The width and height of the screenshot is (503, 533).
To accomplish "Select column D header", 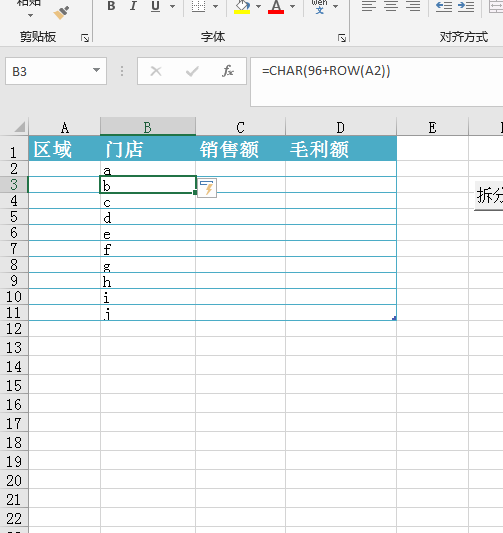I will point(341,127).
